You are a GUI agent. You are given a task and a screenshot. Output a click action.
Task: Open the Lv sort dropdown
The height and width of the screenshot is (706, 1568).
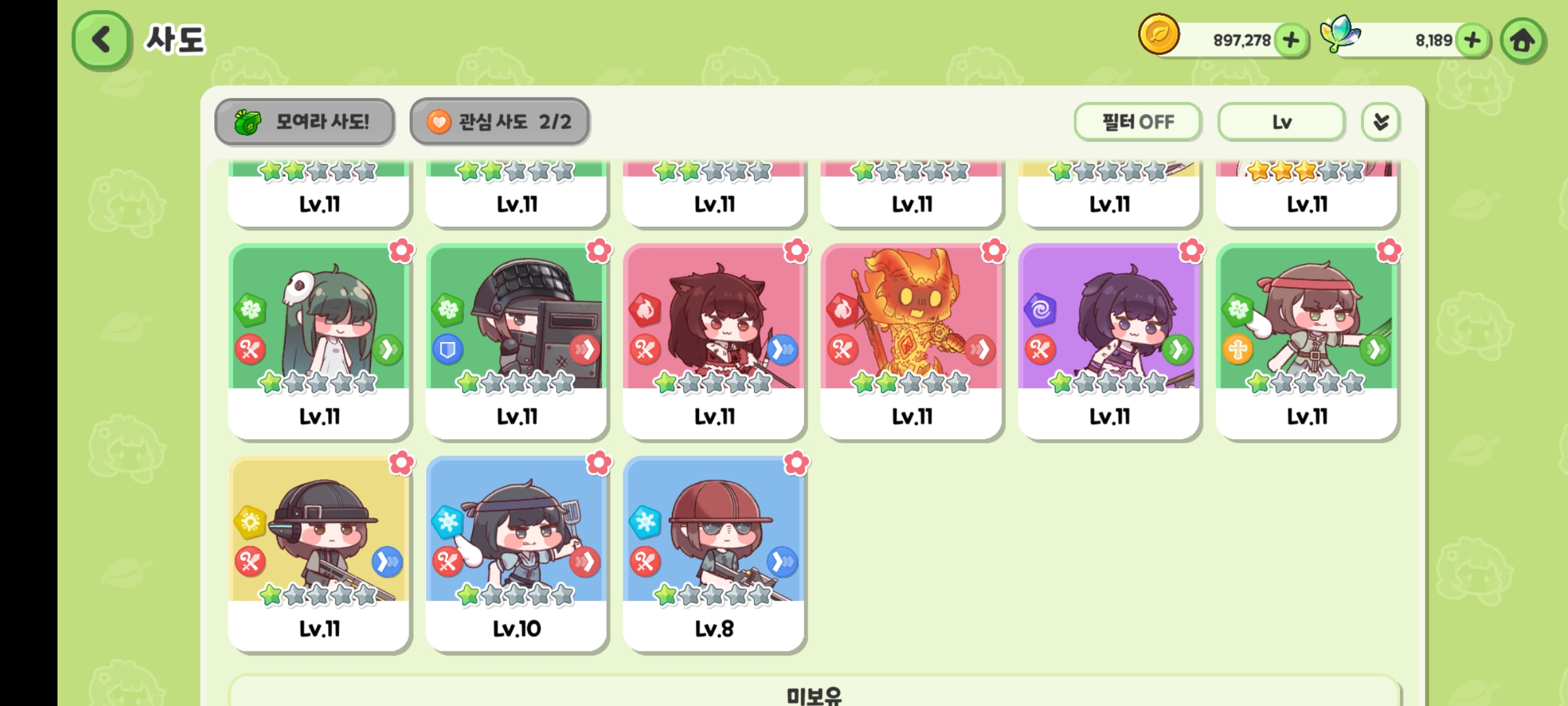click(1281, 122)
